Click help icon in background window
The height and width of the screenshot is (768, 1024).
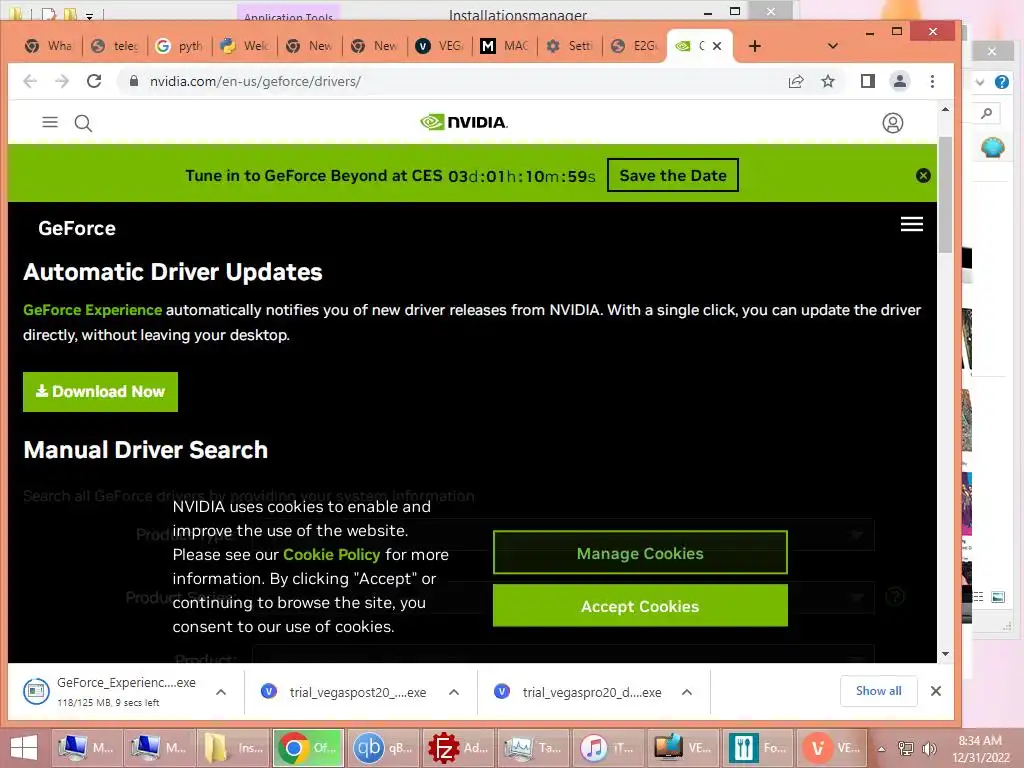pyautogui.click(x=1002, y=82)
